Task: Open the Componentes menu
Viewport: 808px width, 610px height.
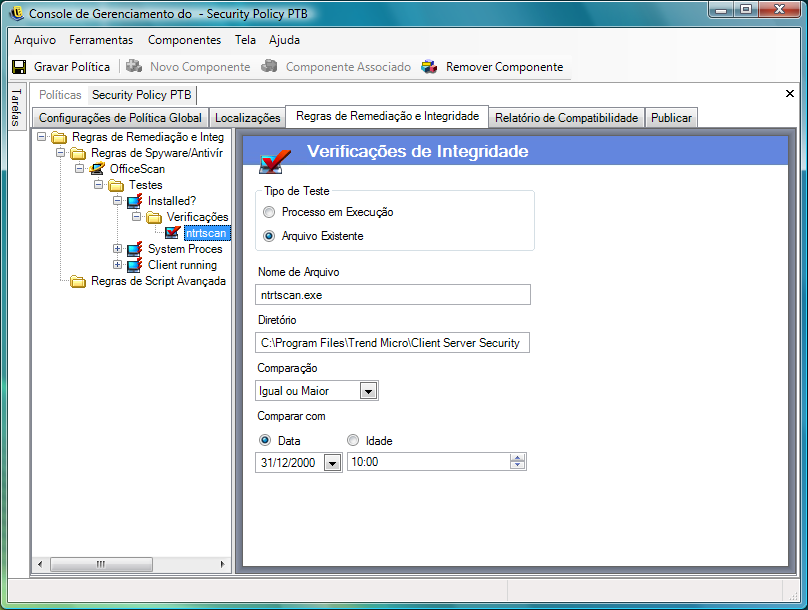Action: point(184,40)
